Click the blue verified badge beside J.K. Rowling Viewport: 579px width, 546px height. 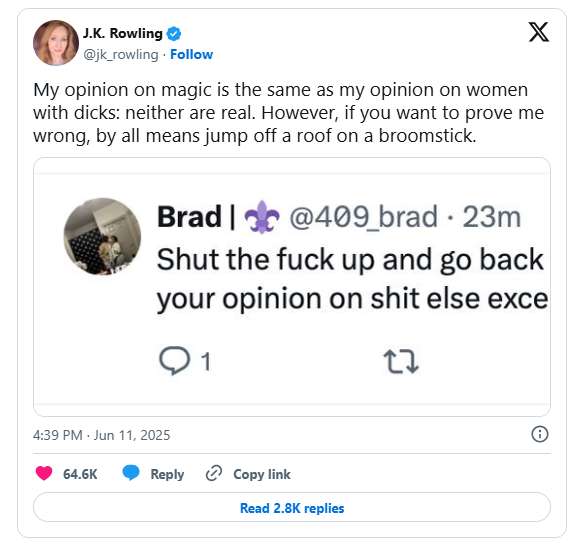pos(174,34)
